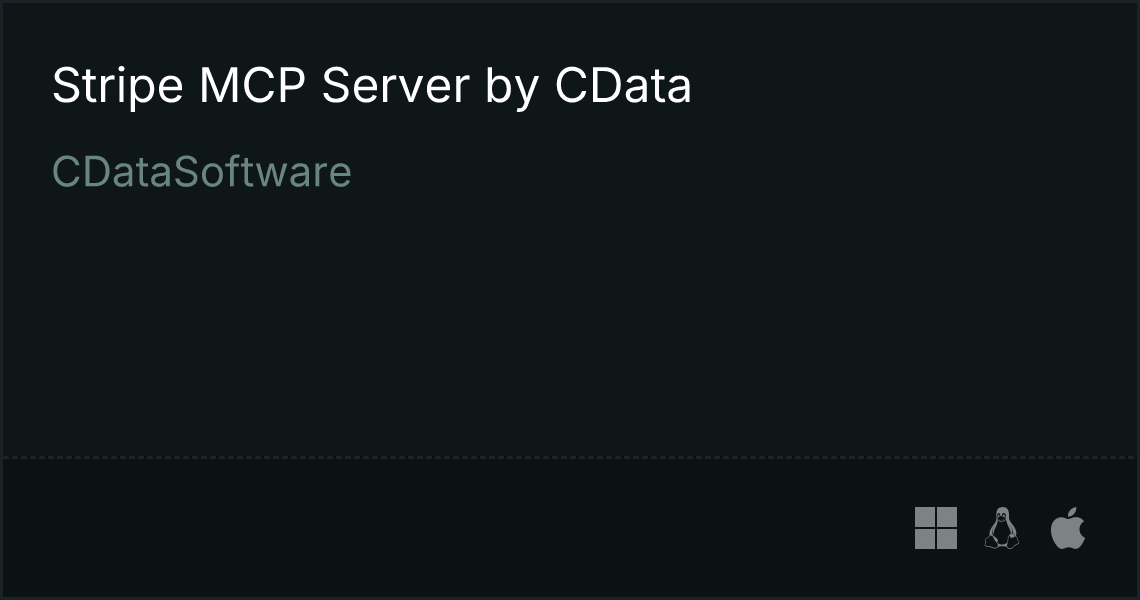The height and width of the screenshot is (600, 1140).
Task: Click the dashed divider above the footer
Action: click(x=570, y=457)
